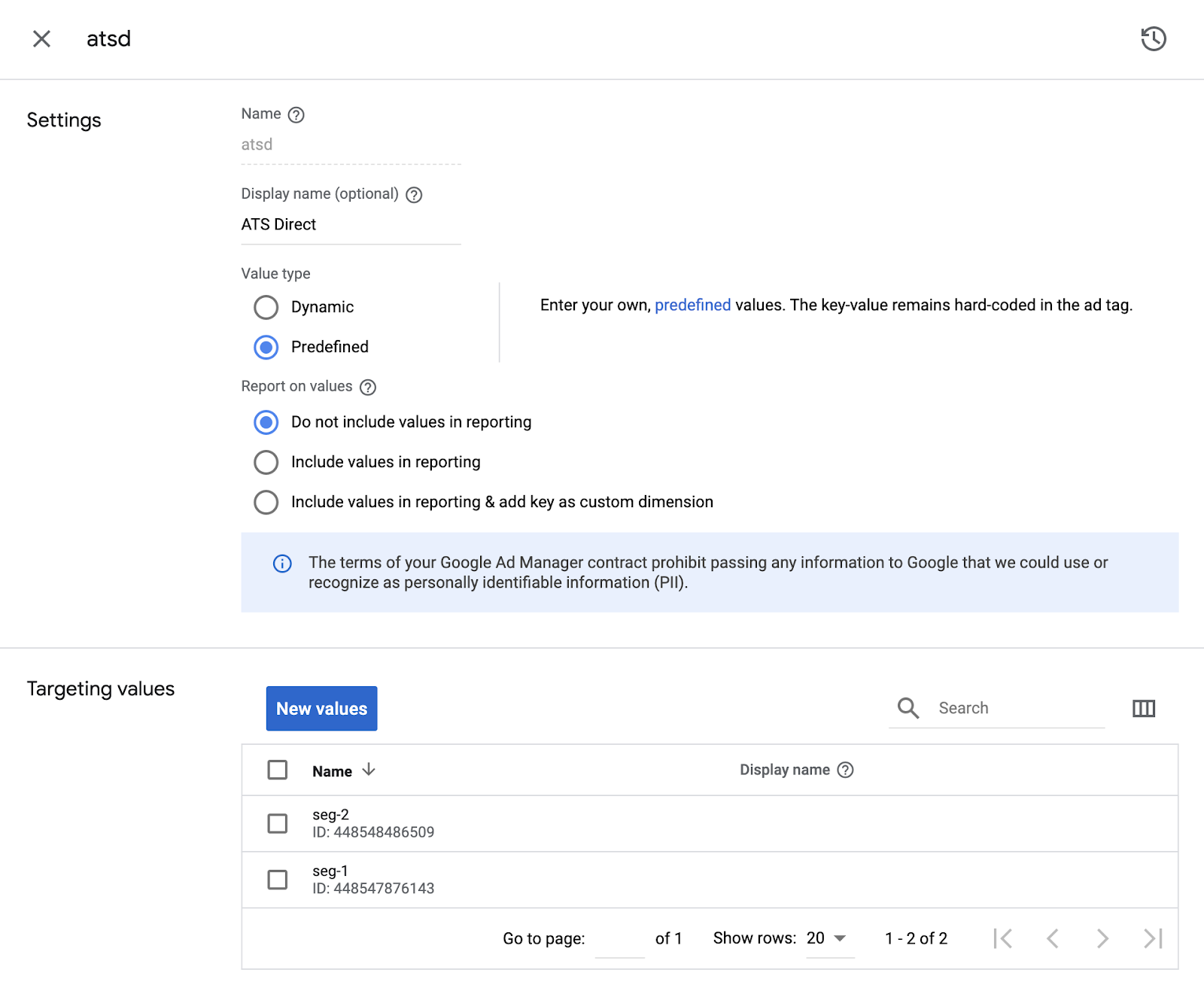
Task: Click ID: 448548486509 text
Action: (373, 832)
